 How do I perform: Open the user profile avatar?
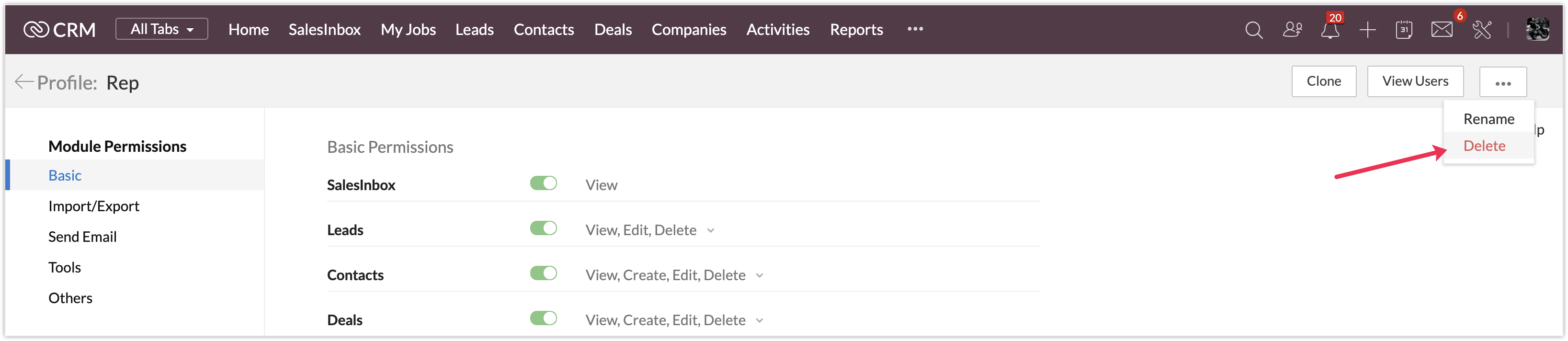point(1537,30)
